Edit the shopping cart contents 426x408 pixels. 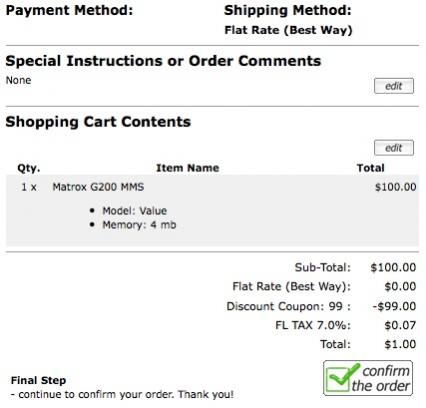coord(394,148)
